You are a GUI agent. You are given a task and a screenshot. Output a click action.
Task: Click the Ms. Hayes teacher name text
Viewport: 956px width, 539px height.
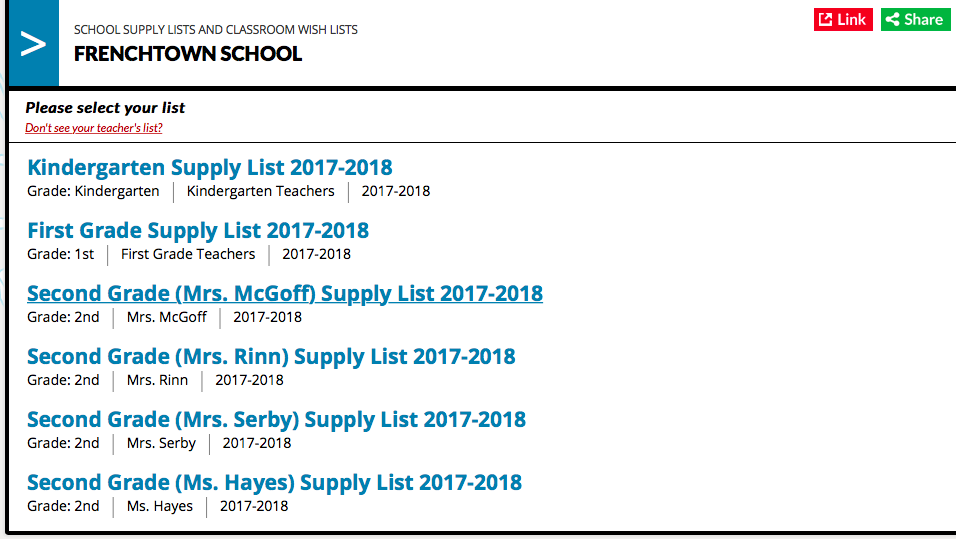(x=160, y=506)
